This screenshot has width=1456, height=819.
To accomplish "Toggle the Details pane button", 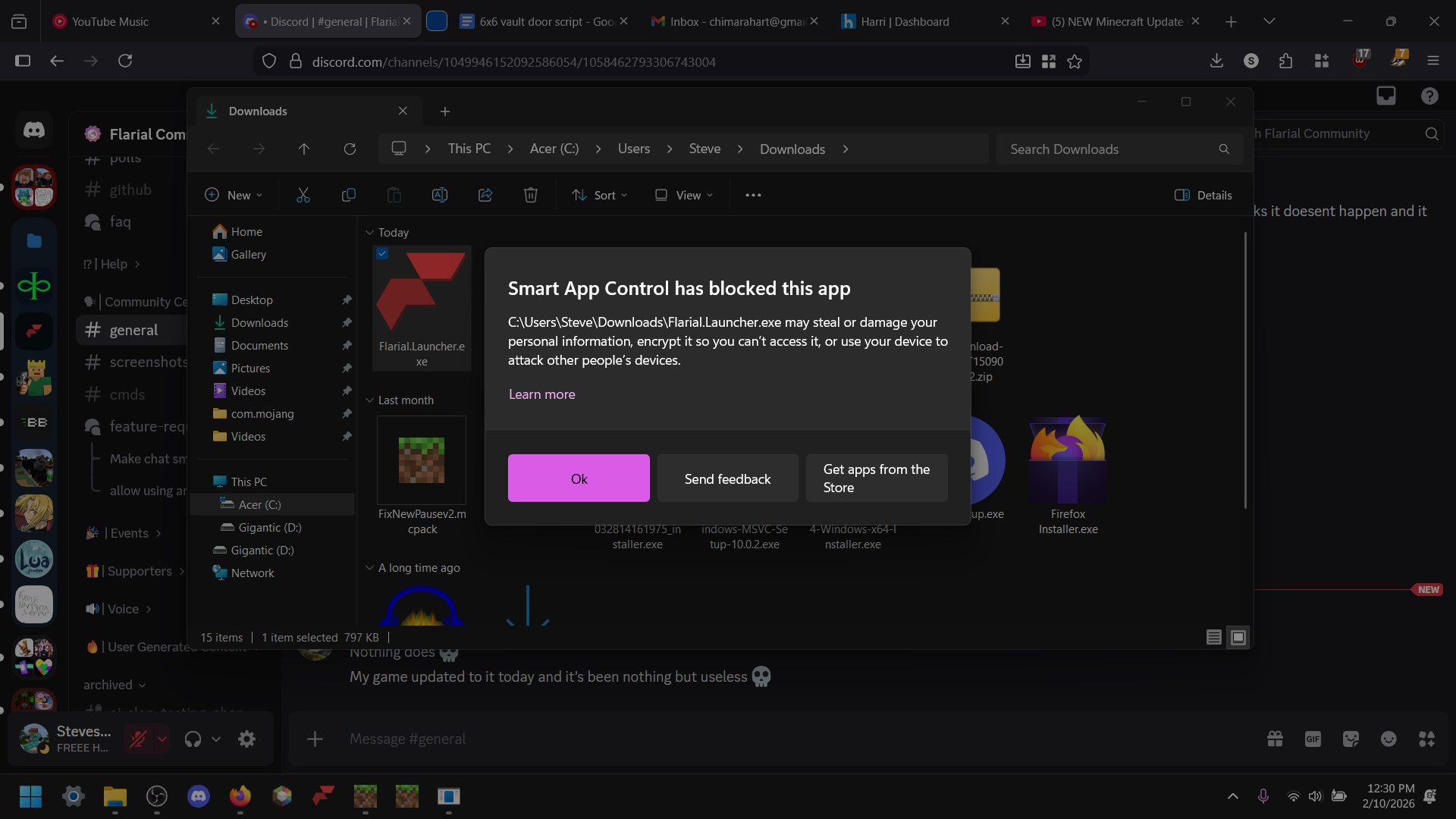I will click(x=1203, y=195).
